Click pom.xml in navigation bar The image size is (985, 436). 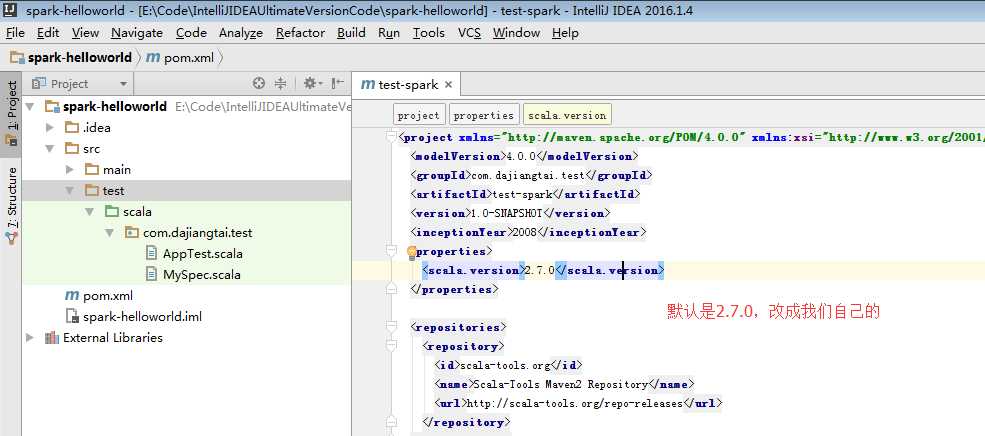point(189,58)
